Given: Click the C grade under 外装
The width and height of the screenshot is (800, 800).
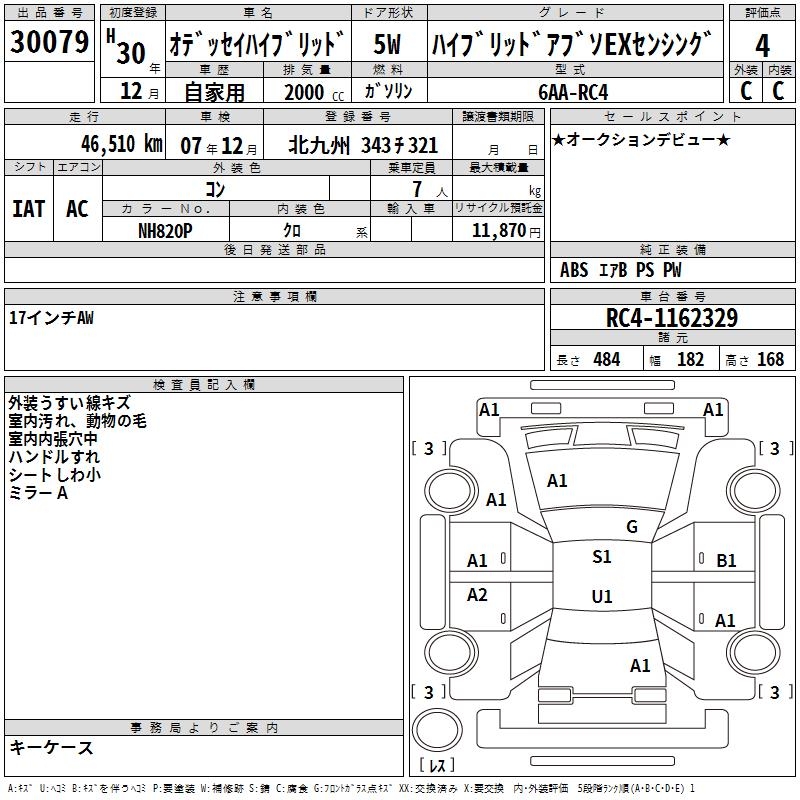Looking at the screenshot, I should pyautogui.click(x=746, y=91).
